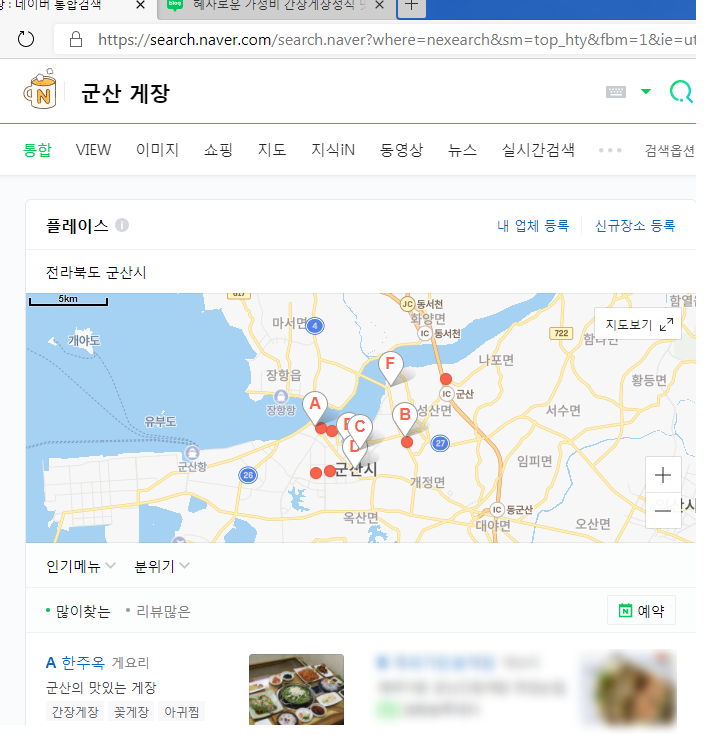Close the Naver search tab

click(140, 6)
